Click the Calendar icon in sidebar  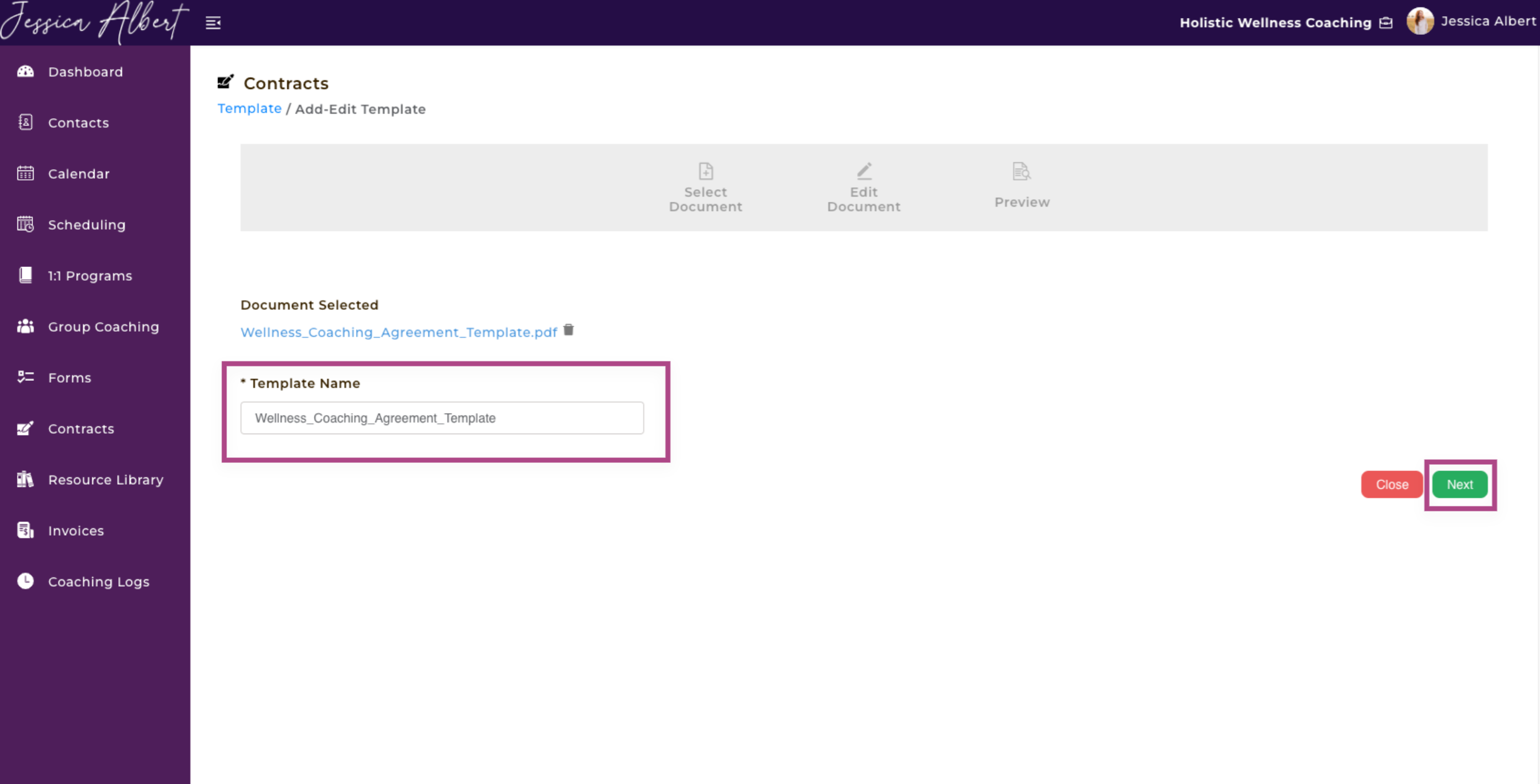26,173
